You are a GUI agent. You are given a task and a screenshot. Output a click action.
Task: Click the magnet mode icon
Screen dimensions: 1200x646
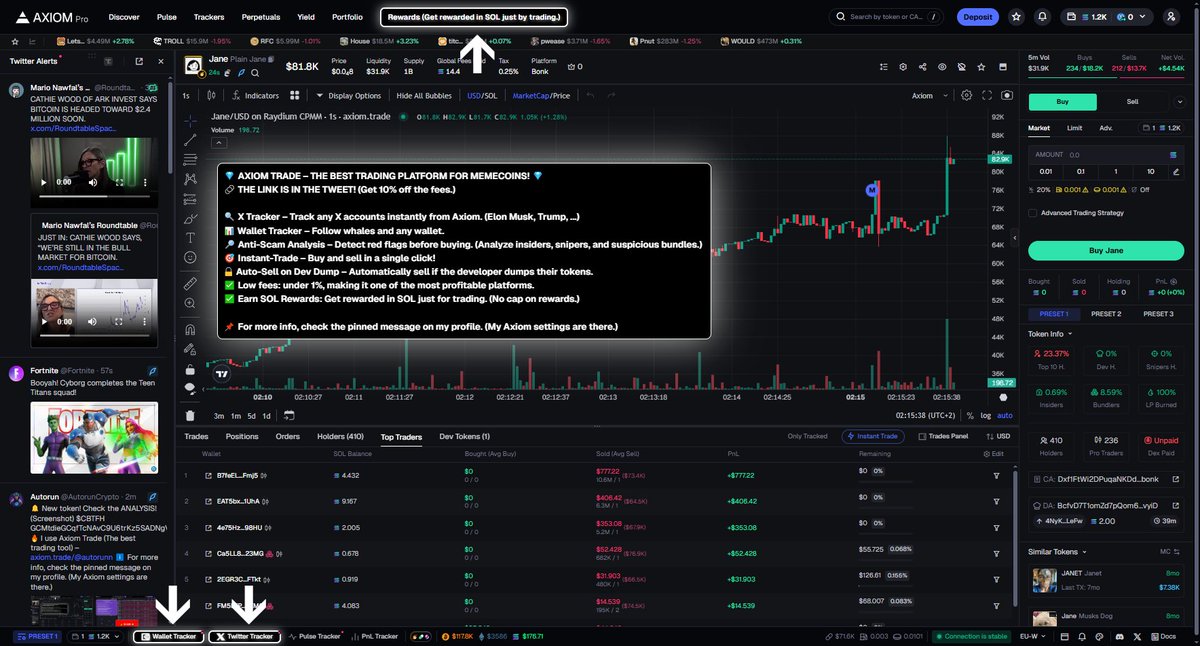[x=190, y=329]
